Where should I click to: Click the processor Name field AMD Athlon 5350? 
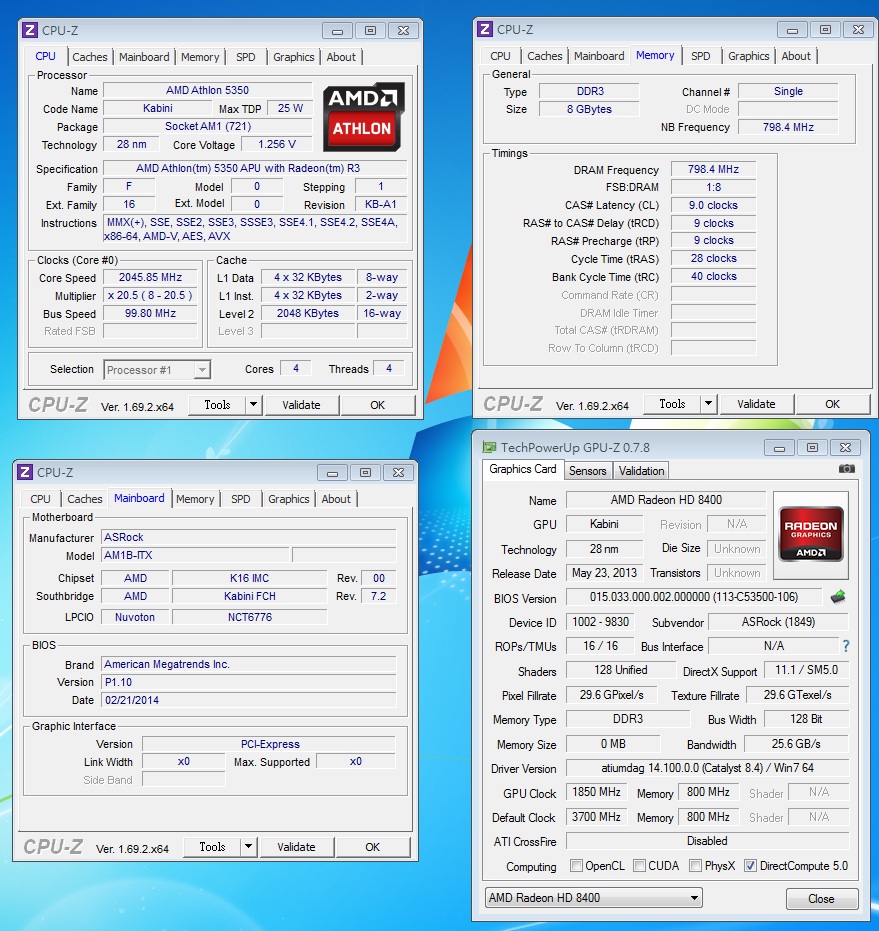(x=207, y=90)
